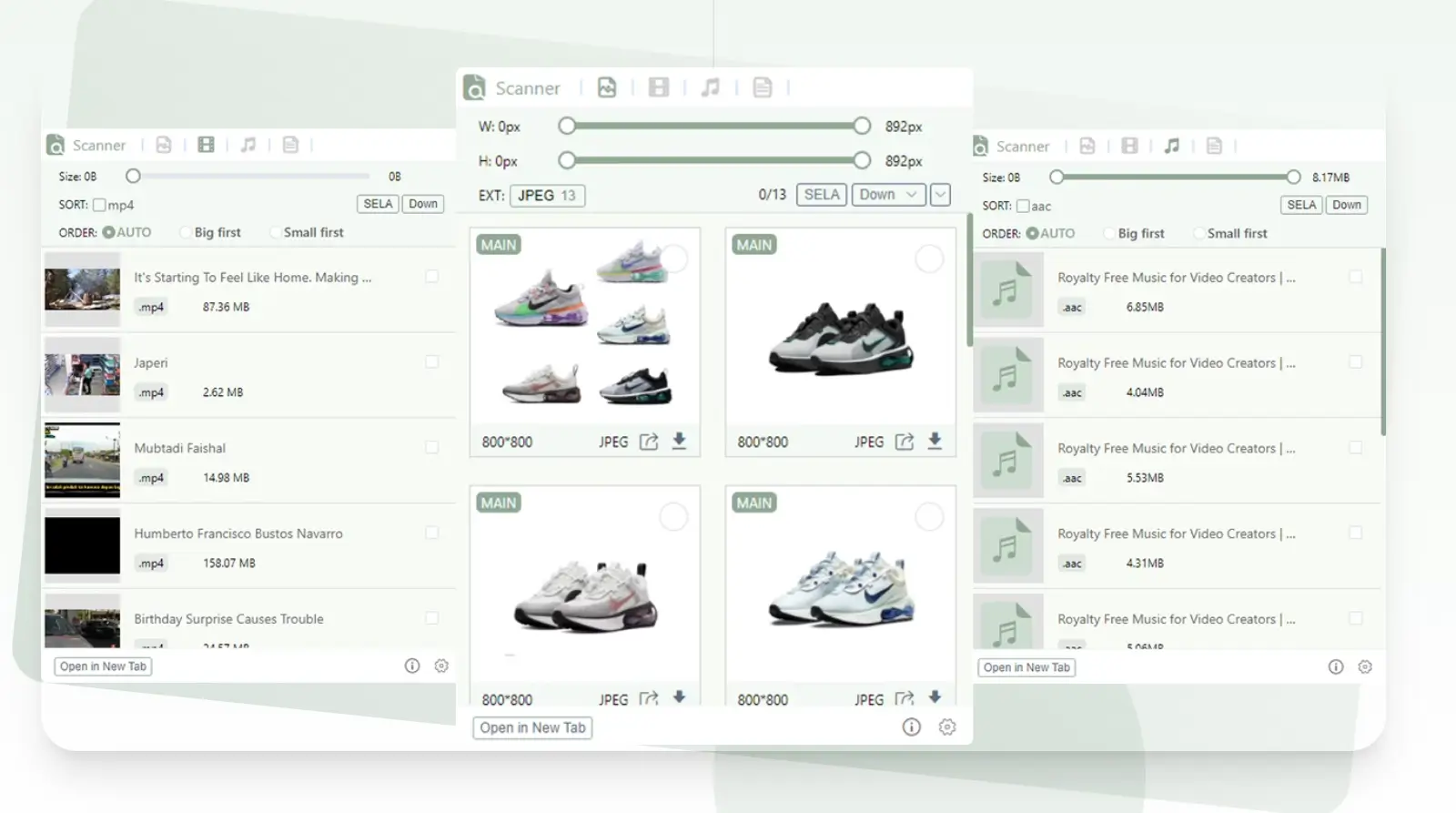Open document tab icon in left video panel
This screenshot has width=1456, height=813.
click(290, 145)
